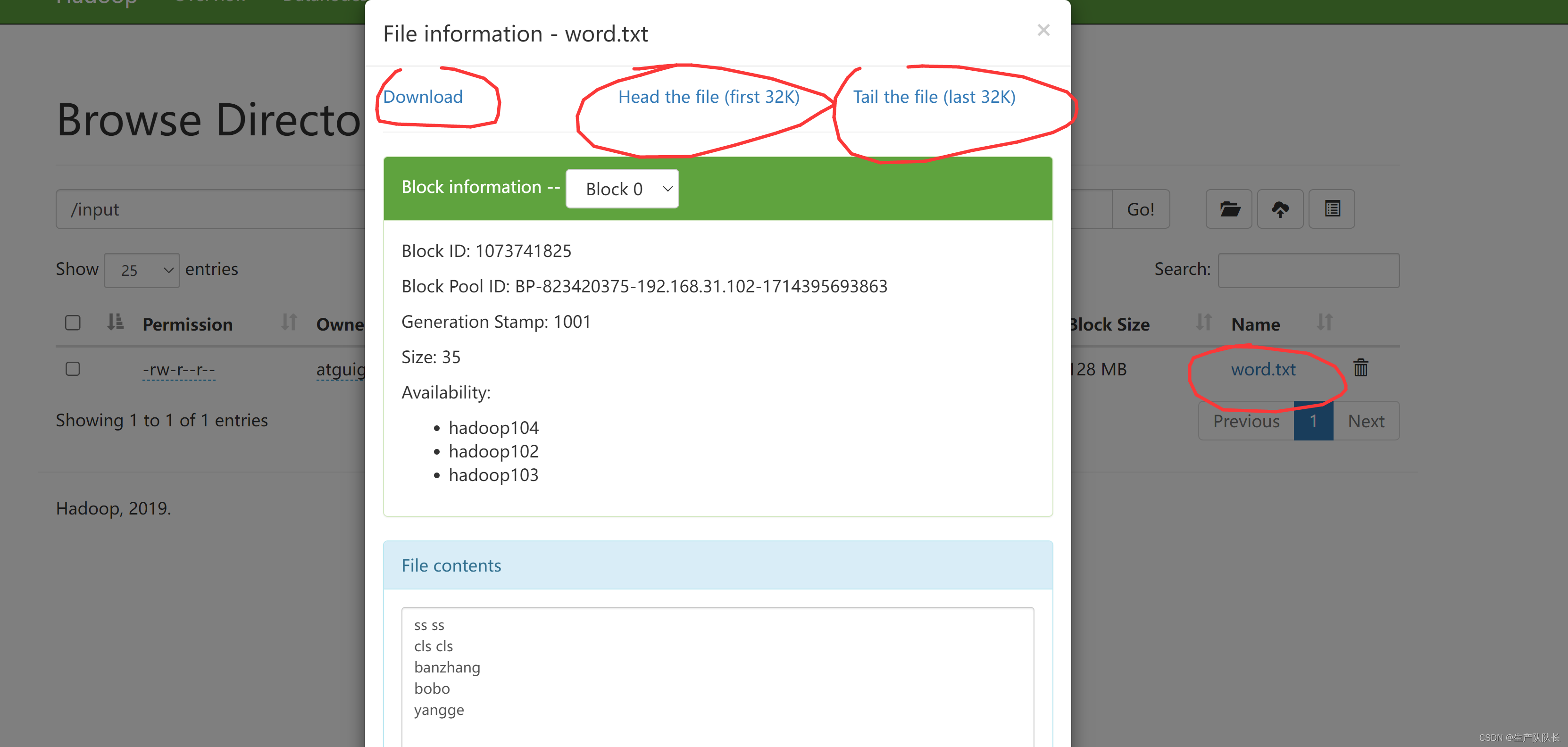Sort by the Block Size column arrows
This screenshot has width=1568, height=747.
[1203, 322]
